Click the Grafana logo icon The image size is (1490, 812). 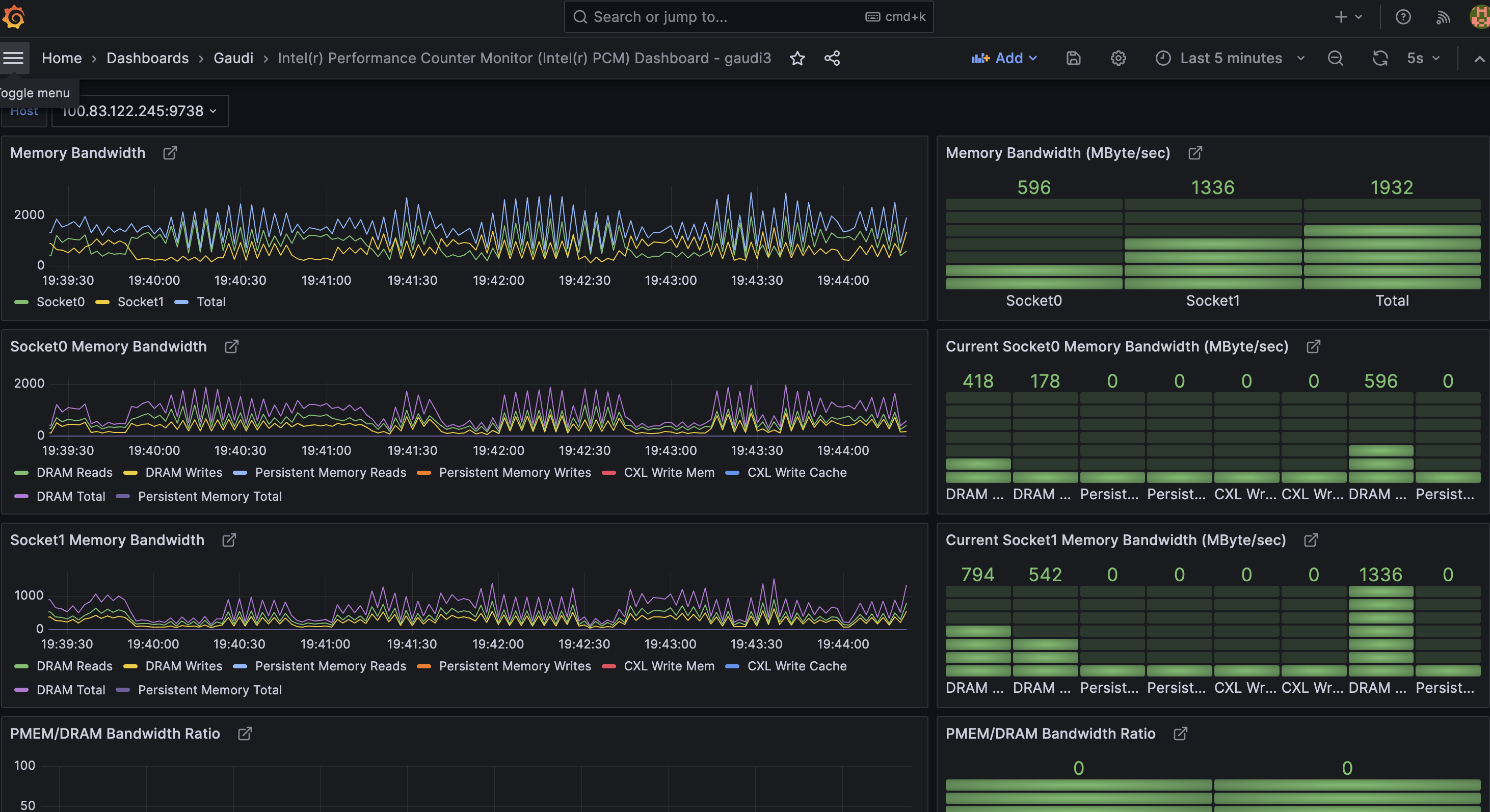click(x=14, y=17)
